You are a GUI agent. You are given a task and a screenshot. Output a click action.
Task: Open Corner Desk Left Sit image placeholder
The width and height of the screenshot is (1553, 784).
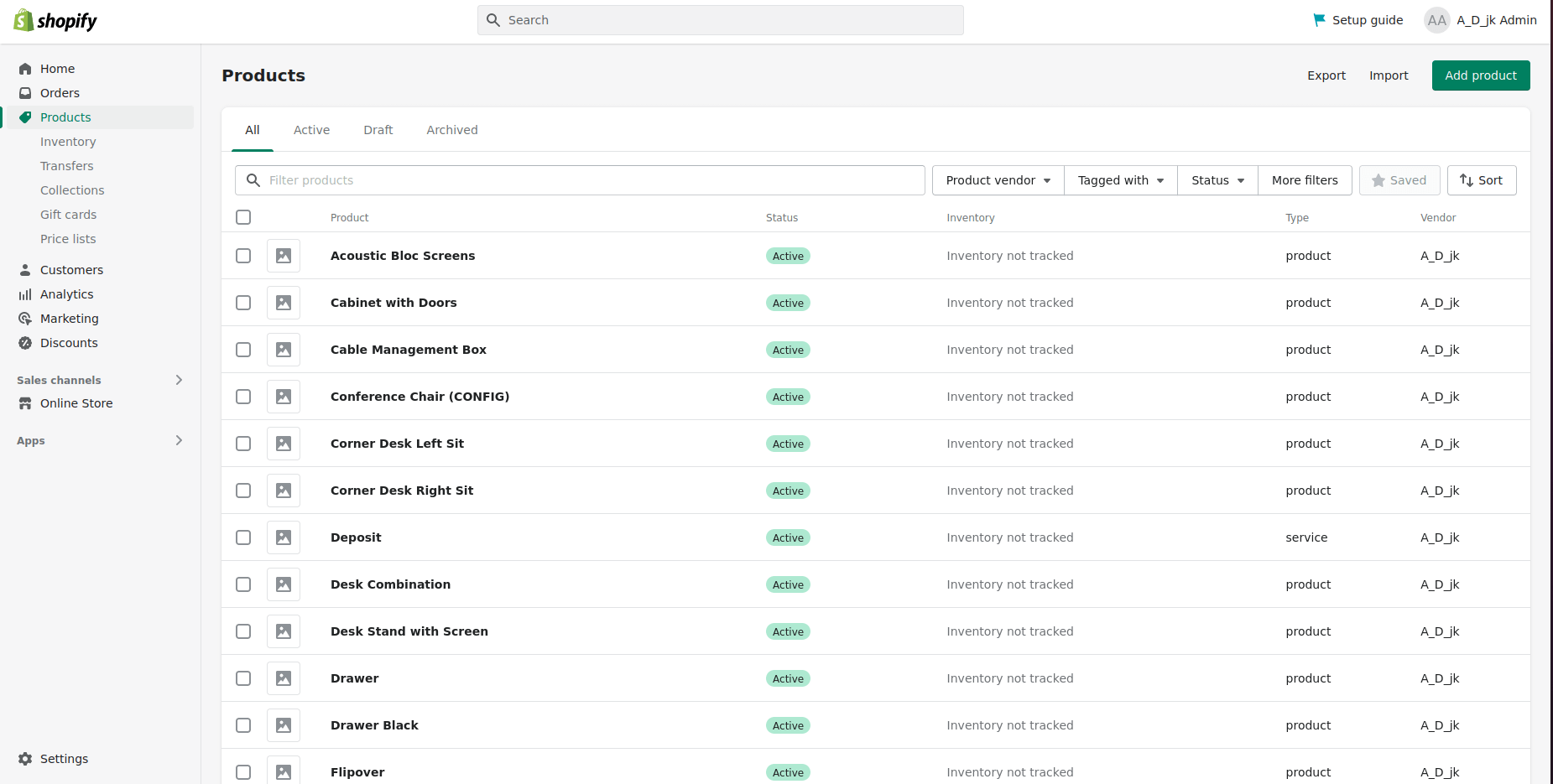pyautogui.click(x=284, y=444)
